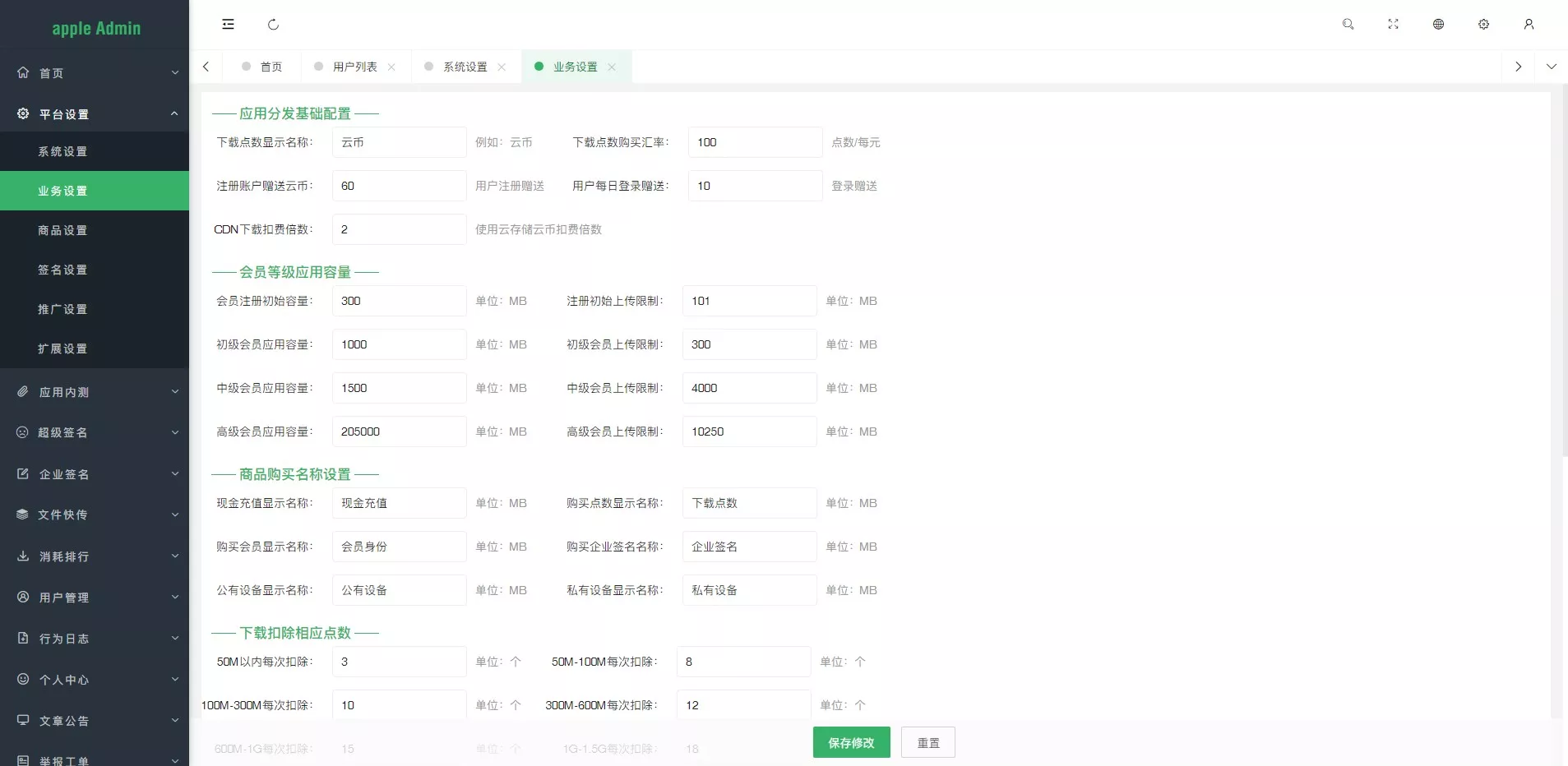Open 扩展设置 in the sidebar
Image resolution: width=1568 pixels, height=766 pixels.
coord(95,348)
